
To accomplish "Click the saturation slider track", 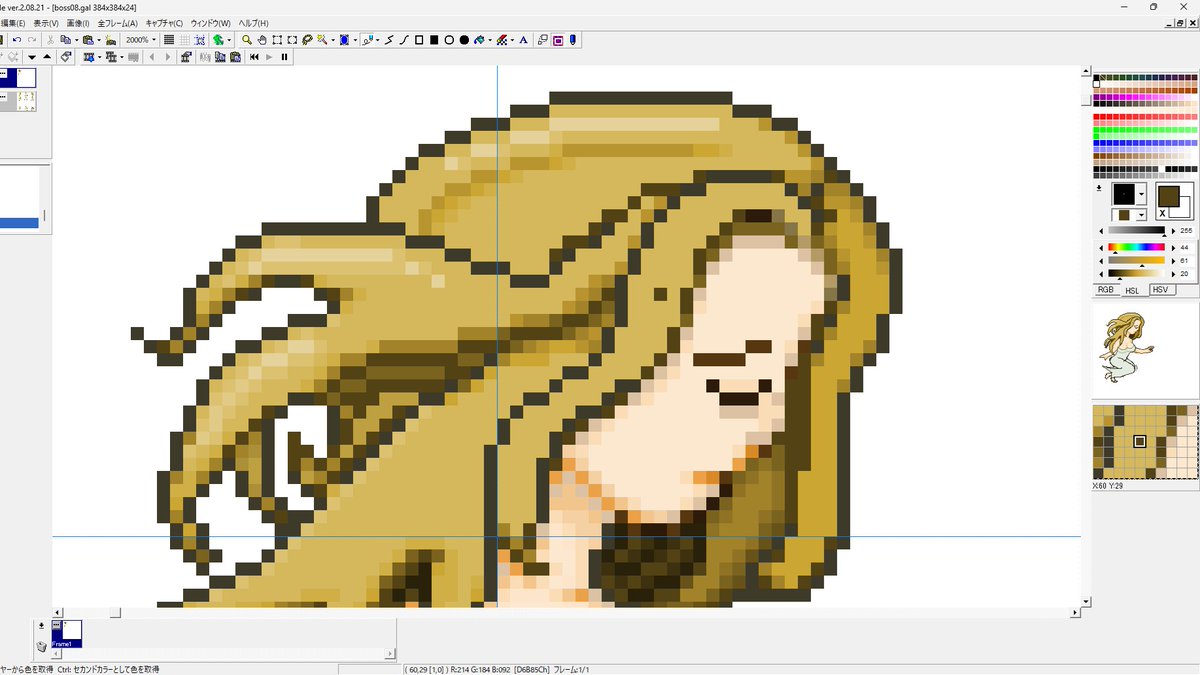I will (1137, 260).
